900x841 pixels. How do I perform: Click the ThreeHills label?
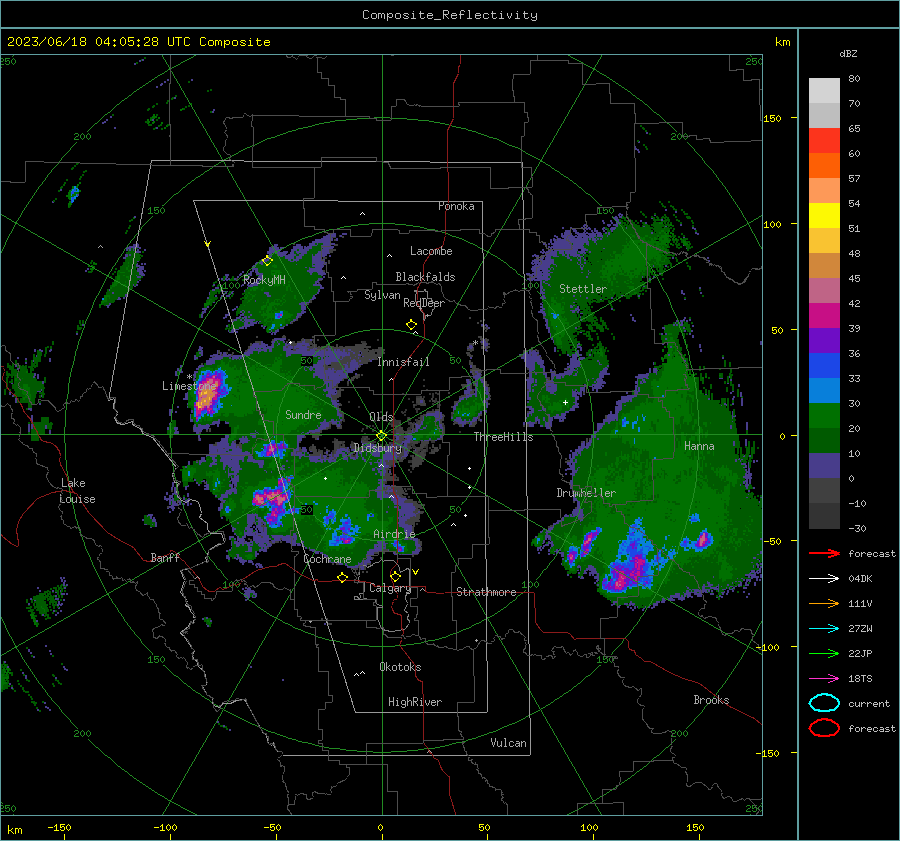pos(503,437)
